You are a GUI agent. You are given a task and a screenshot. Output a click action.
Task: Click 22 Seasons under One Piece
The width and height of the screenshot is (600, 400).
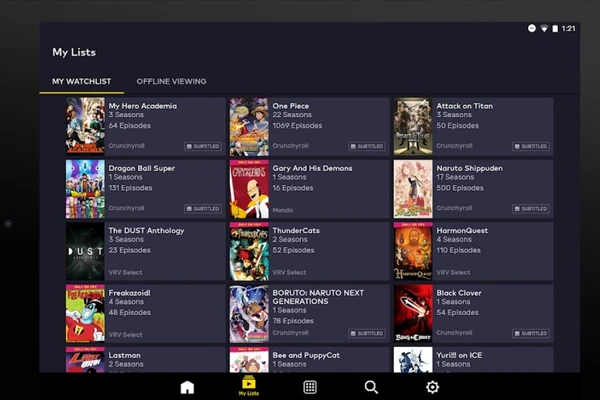click(292, 115)
